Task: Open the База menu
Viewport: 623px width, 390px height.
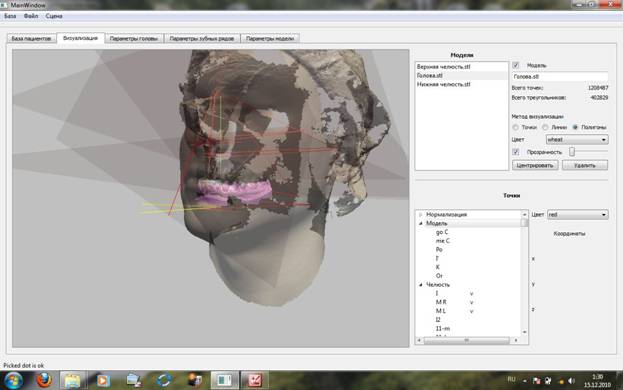Action: click(x=10, y=16)
